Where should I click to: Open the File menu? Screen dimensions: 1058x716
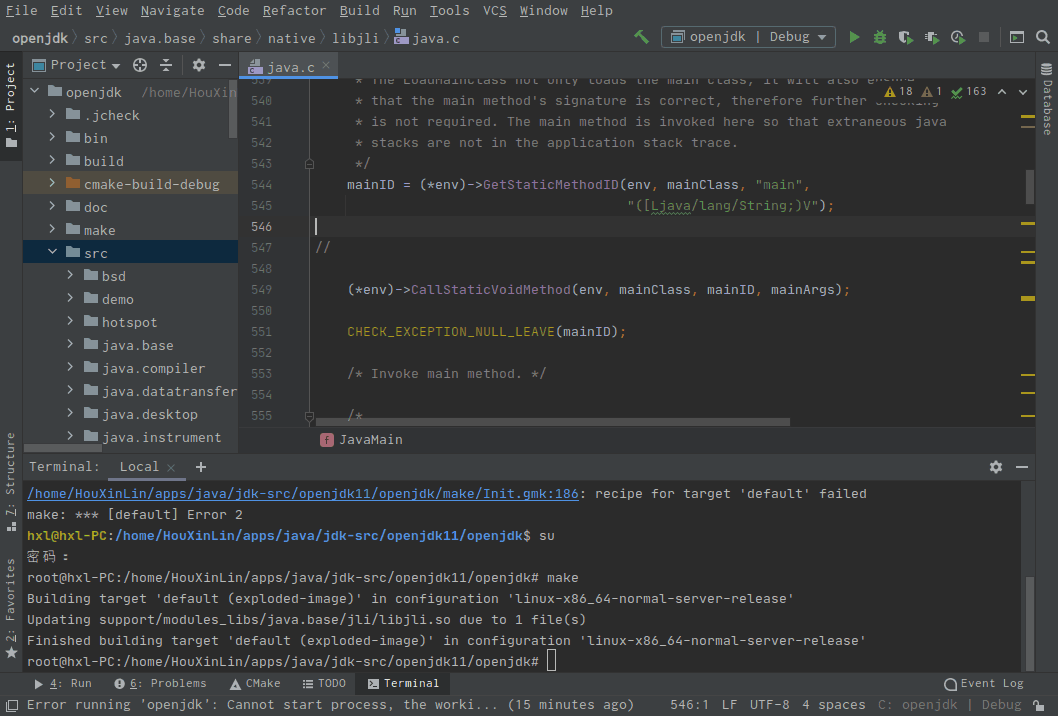pyautogui.click(x=22, y=11)
